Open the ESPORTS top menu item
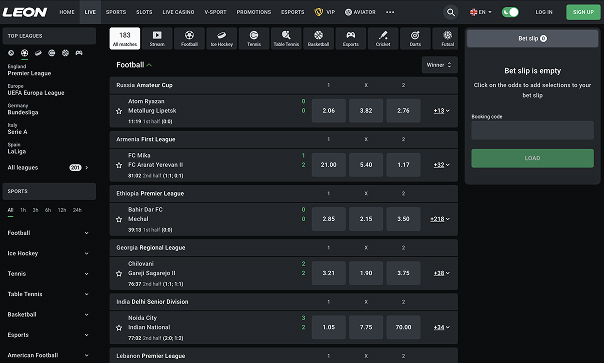The height and width of the screenshot is (363, 604). coord(293,12)
